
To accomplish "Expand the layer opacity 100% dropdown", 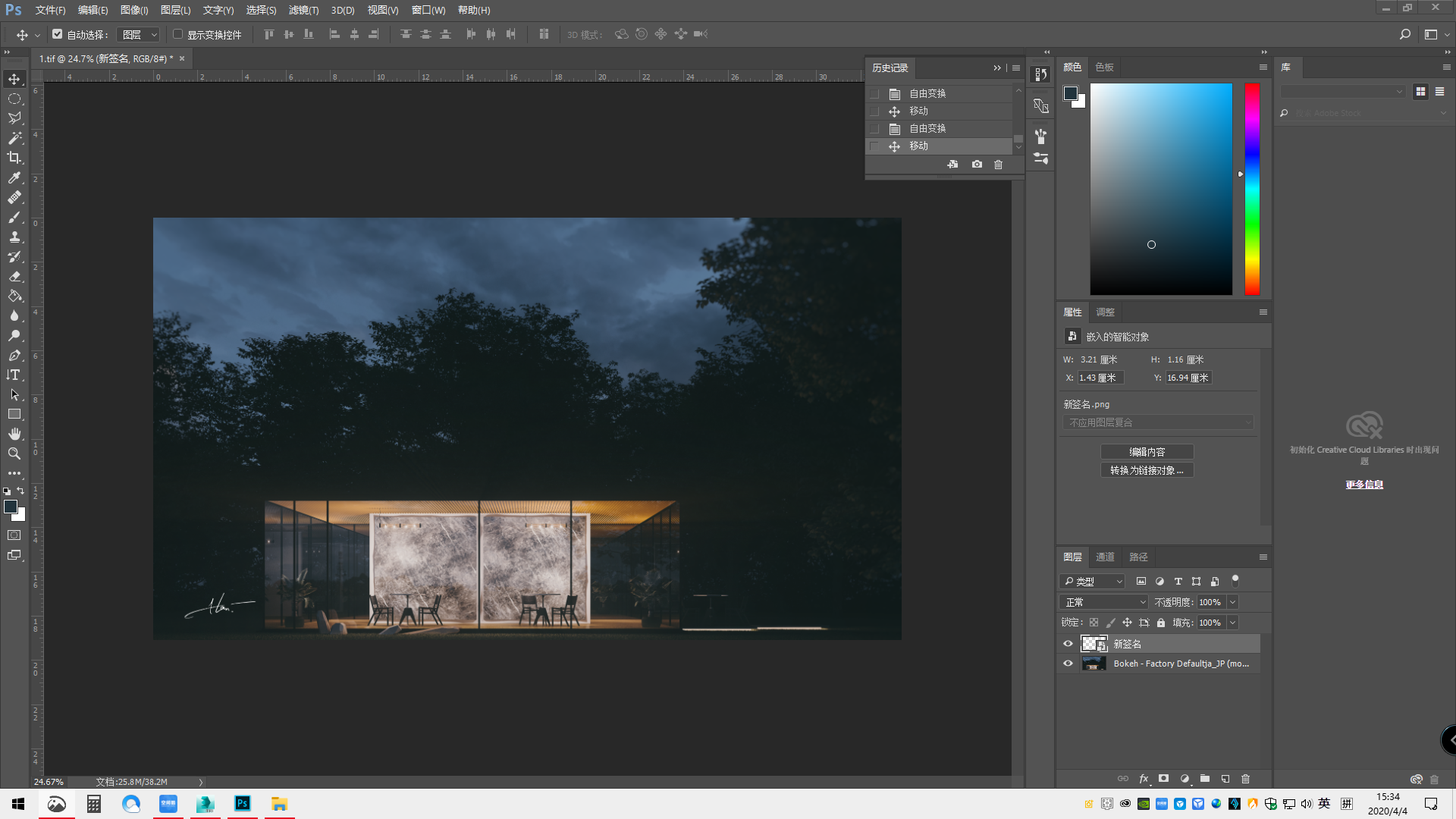I will tap(1233, 602).
